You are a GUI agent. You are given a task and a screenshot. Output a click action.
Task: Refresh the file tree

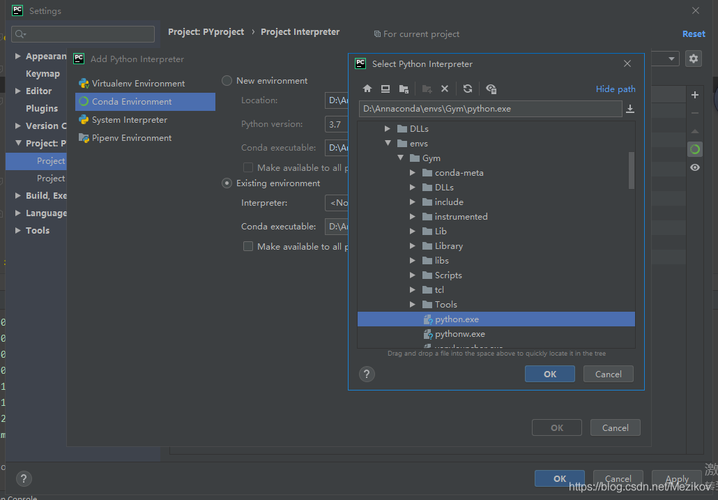[468, 89]
